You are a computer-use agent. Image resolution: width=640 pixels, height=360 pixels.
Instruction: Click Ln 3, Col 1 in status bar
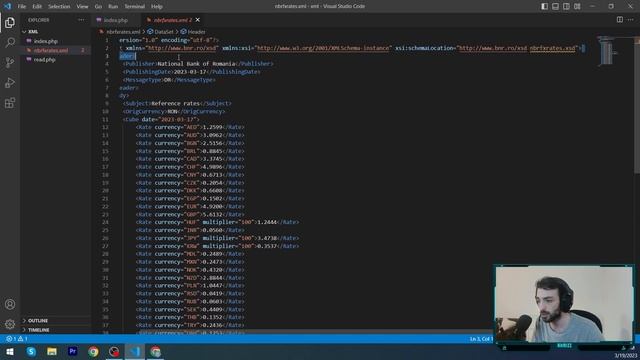pos(481,339)
